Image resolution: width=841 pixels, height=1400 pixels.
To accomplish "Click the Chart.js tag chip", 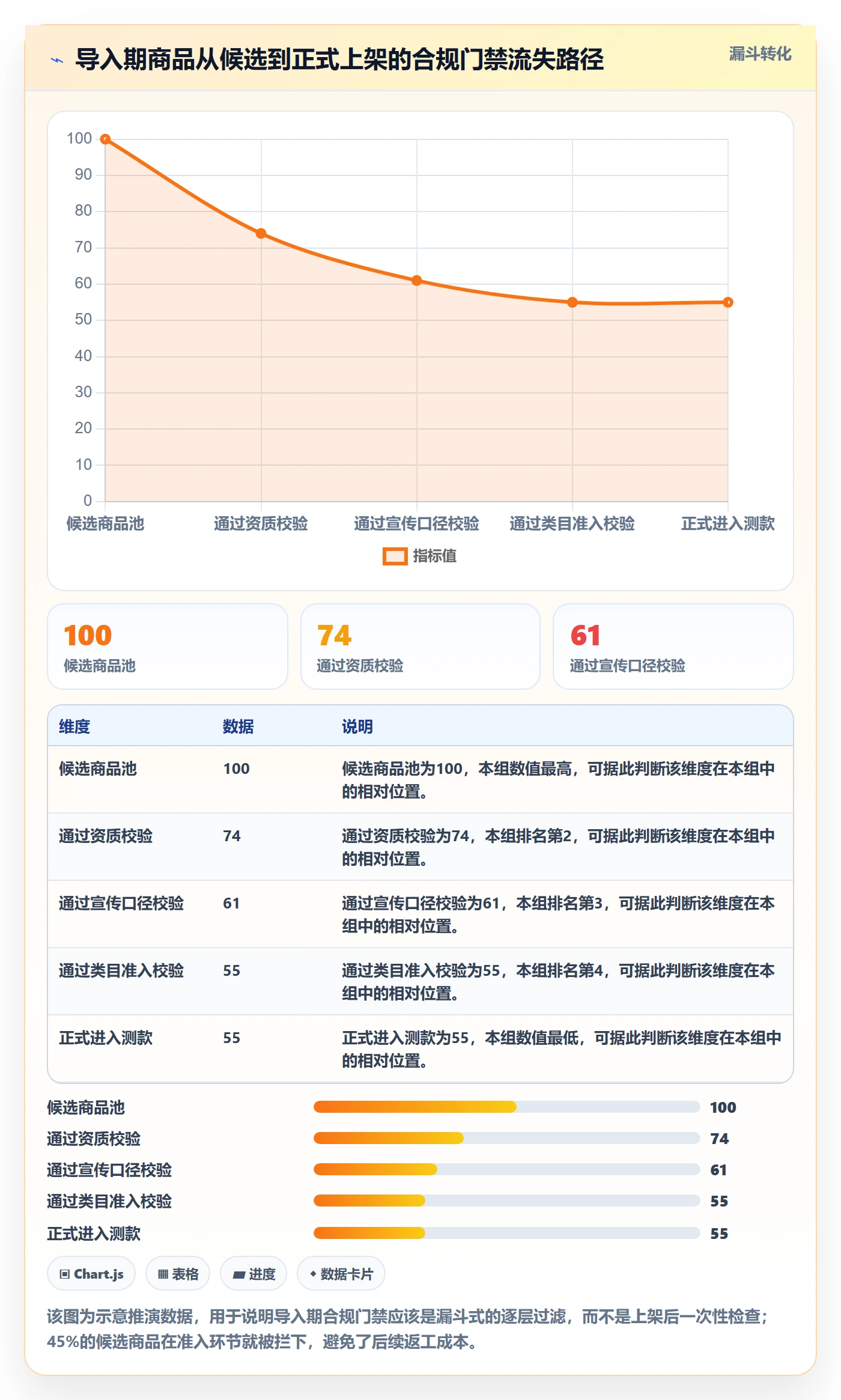I will (x=91, y=1273).
